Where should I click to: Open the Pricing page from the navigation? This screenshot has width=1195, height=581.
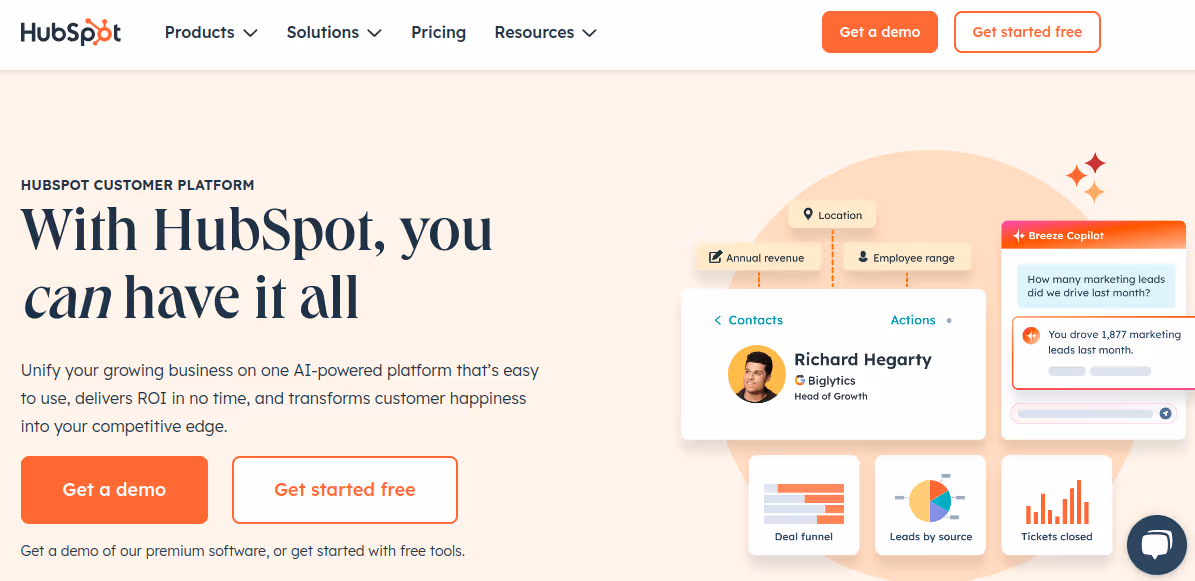438,32
